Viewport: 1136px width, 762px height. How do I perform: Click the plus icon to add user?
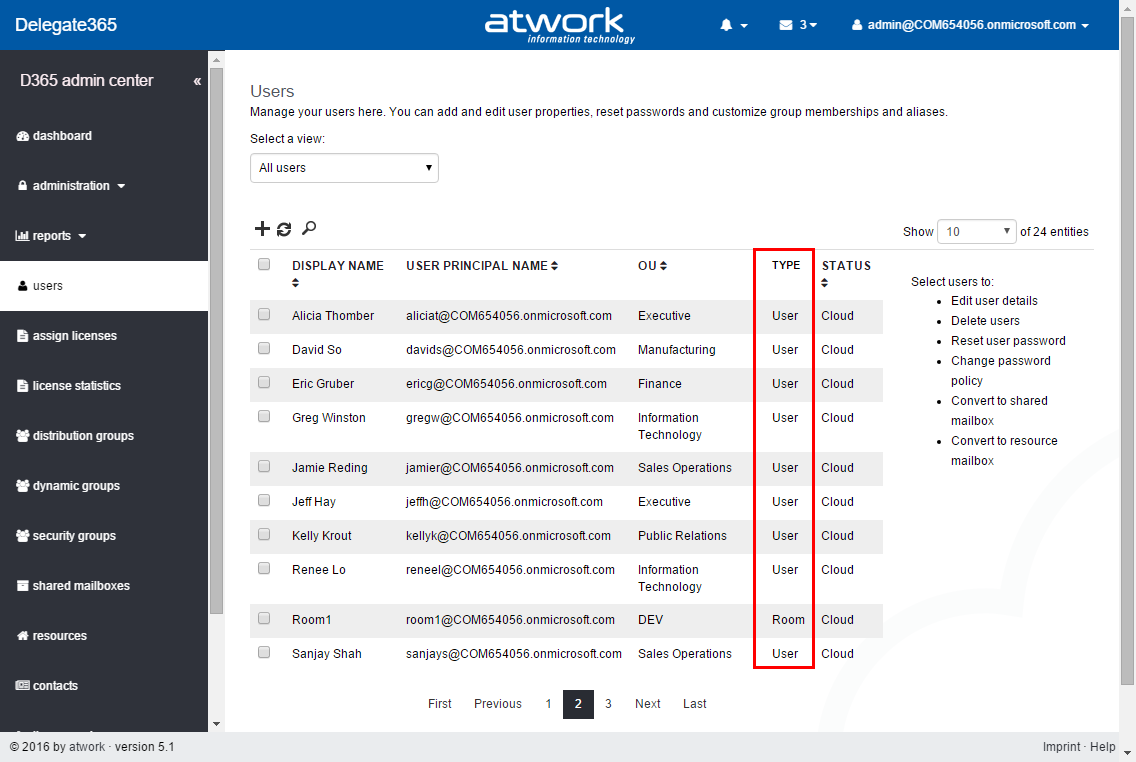coord(262,229)
